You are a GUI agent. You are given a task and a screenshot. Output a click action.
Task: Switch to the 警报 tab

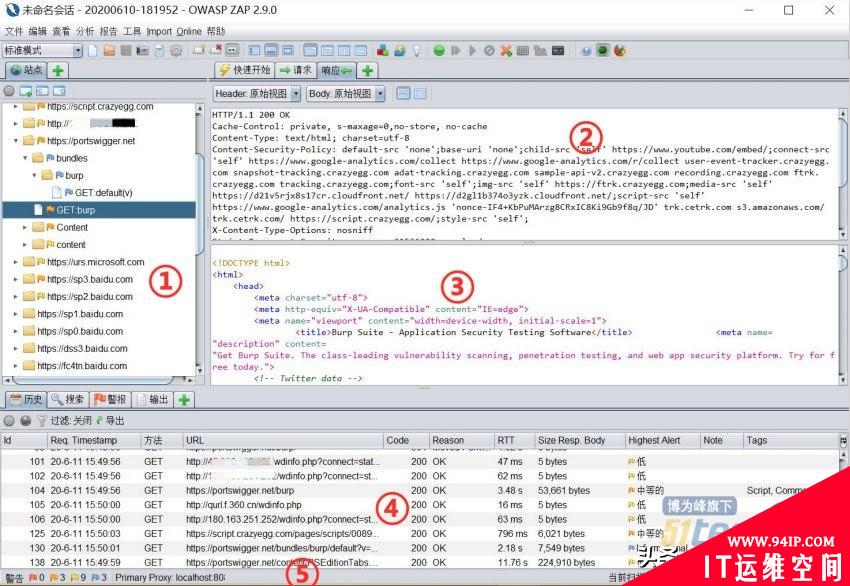coord(110,400)
